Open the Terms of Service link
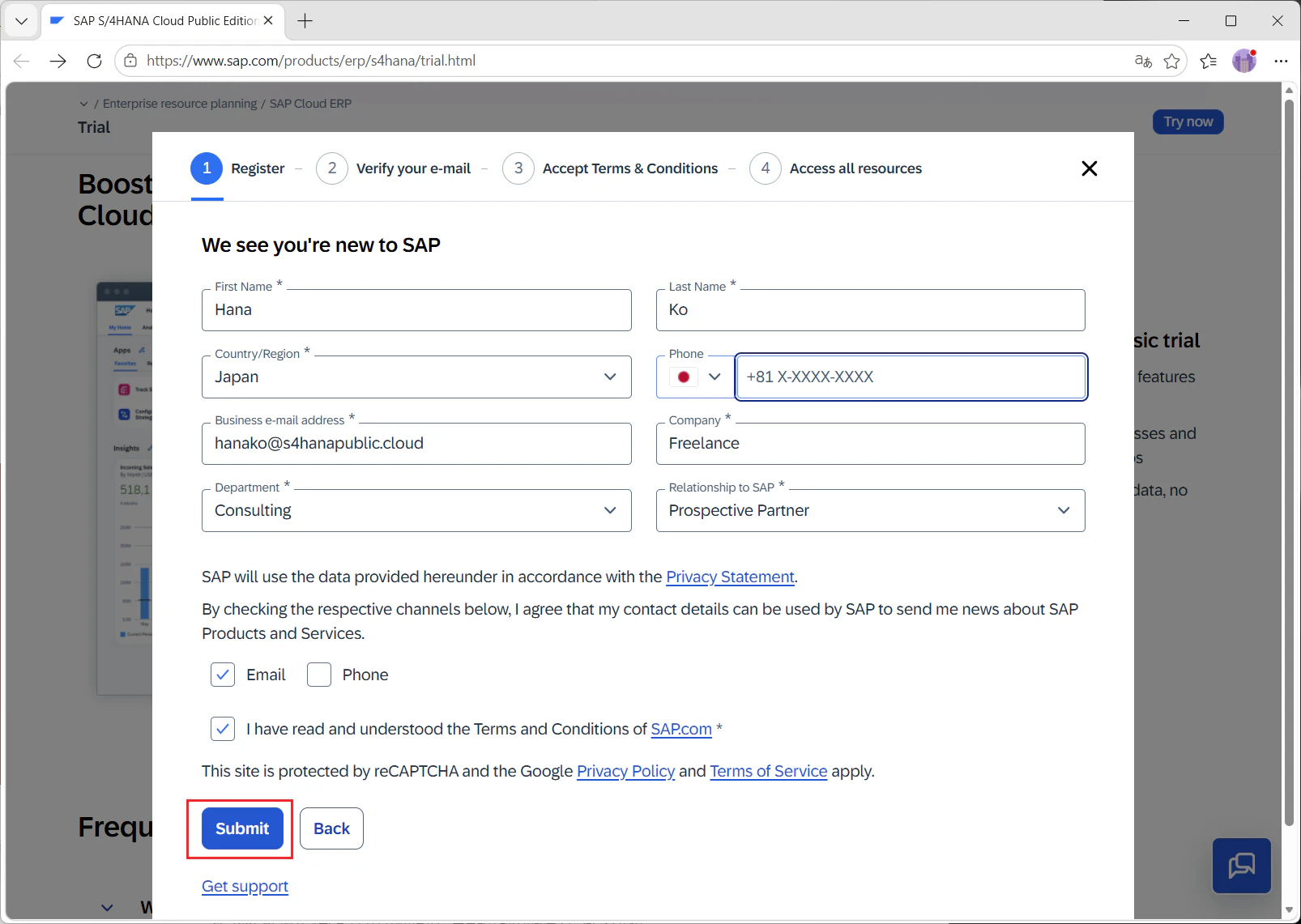 [x=769, y=771]
